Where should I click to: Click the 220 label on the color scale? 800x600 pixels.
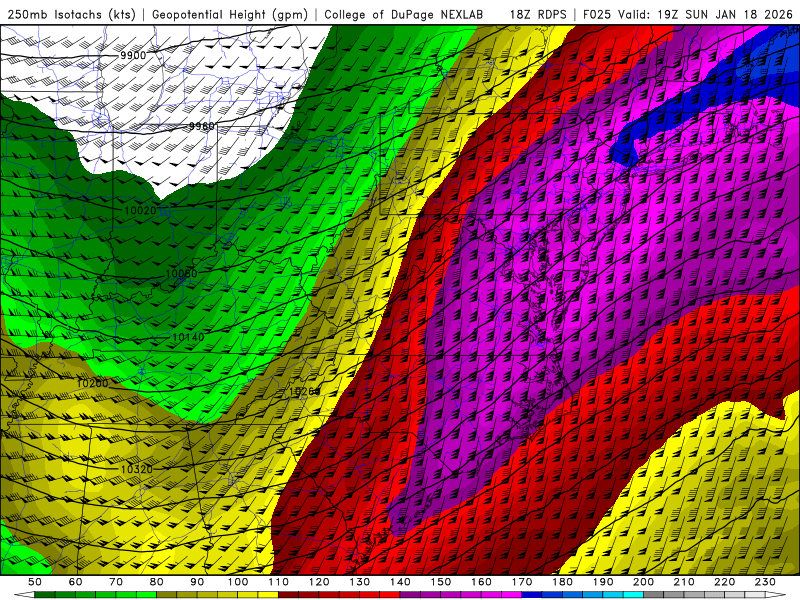pyautogui.click(x=724, y=582)
